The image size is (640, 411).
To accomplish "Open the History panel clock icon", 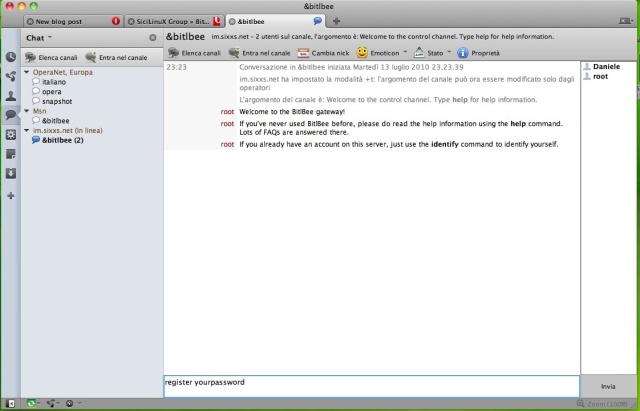I will (x=10, y=58).
